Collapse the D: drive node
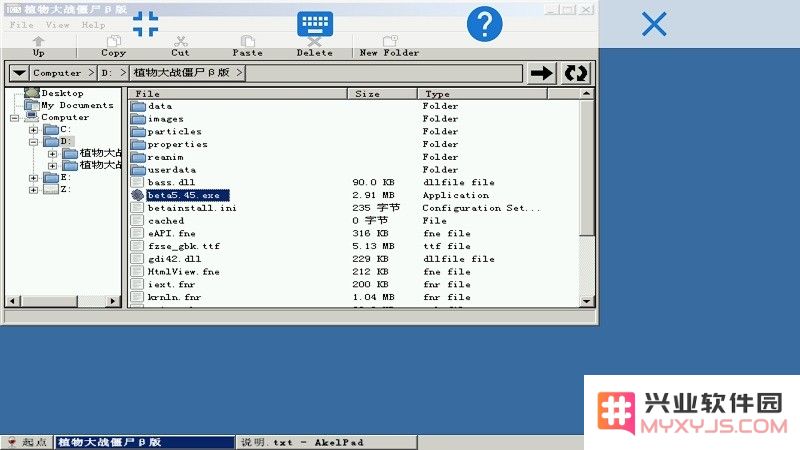This screenshot has height=450, width=800. click(33, 142)
